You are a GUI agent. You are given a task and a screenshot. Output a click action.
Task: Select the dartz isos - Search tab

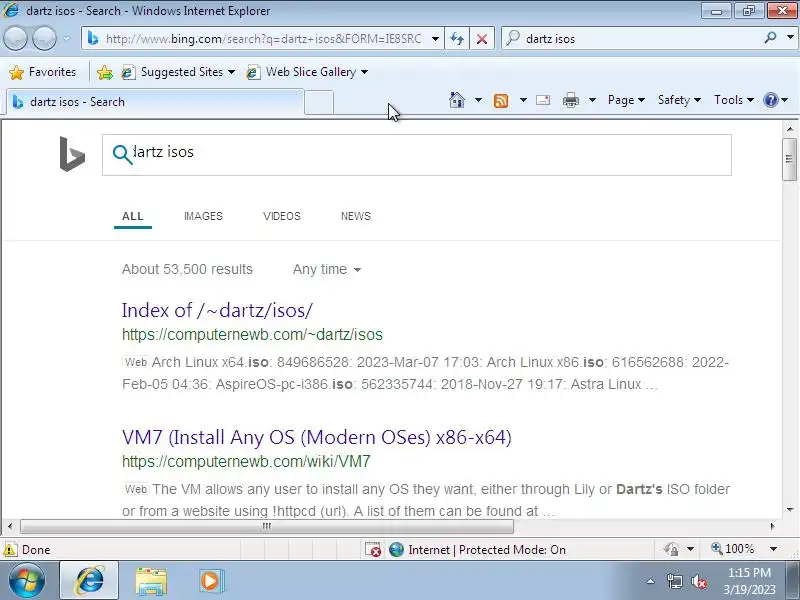(x=156, y=102)
